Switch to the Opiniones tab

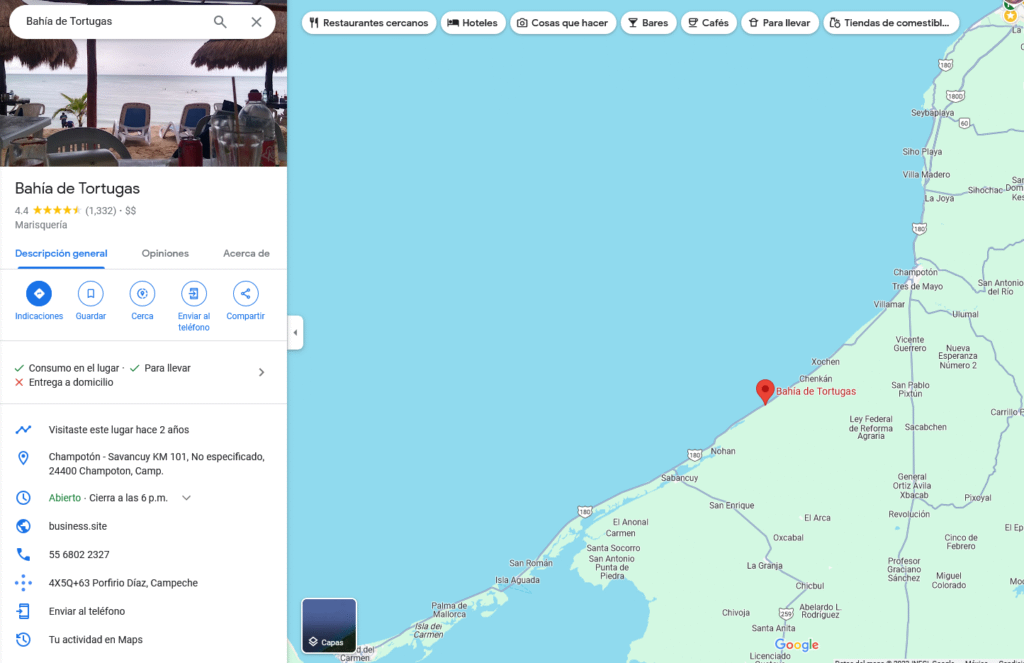pyautogui.click(x=165, y=254)
